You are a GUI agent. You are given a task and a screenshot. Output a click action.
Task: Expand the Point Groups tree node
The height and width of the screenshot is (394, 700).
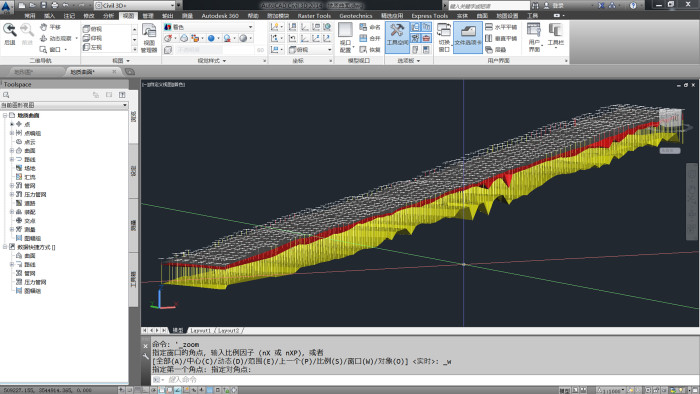click(12, 133)
